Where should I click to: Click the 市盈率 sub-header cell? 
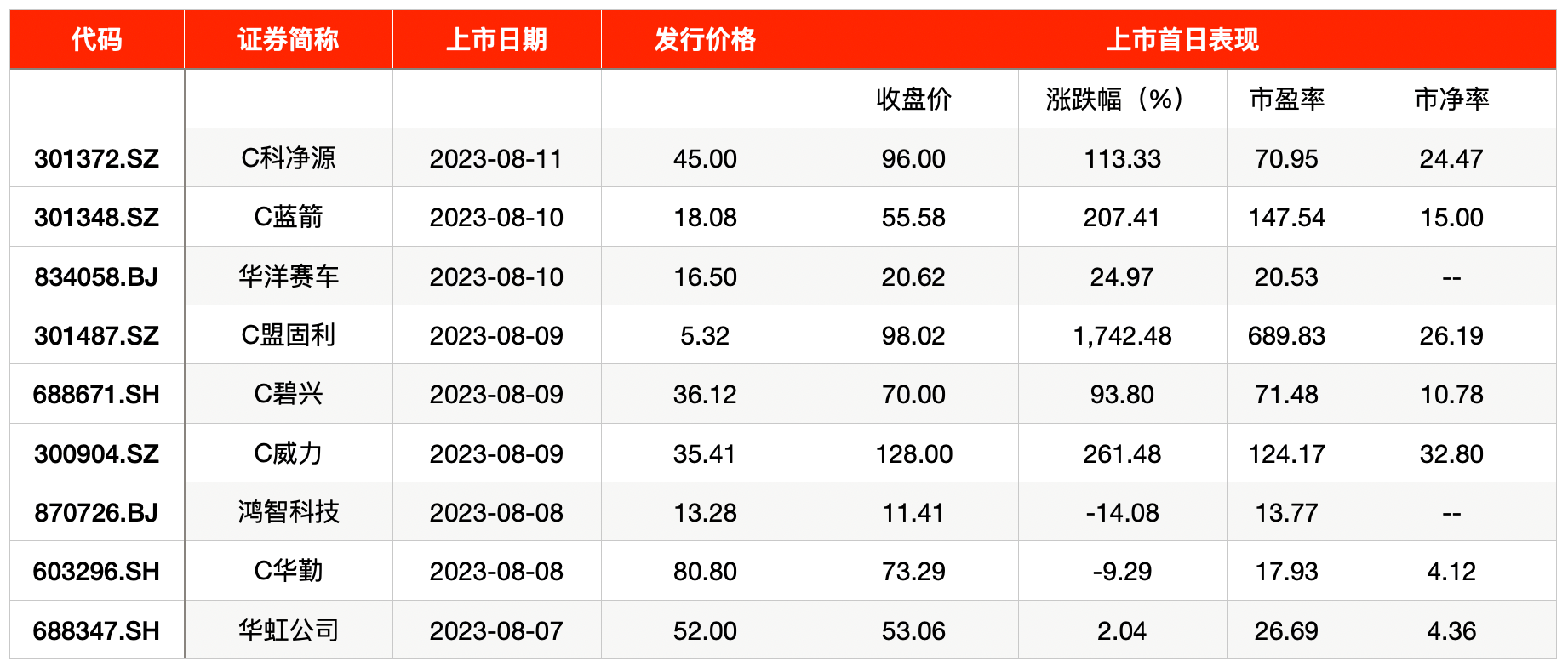coord(1286,99)
